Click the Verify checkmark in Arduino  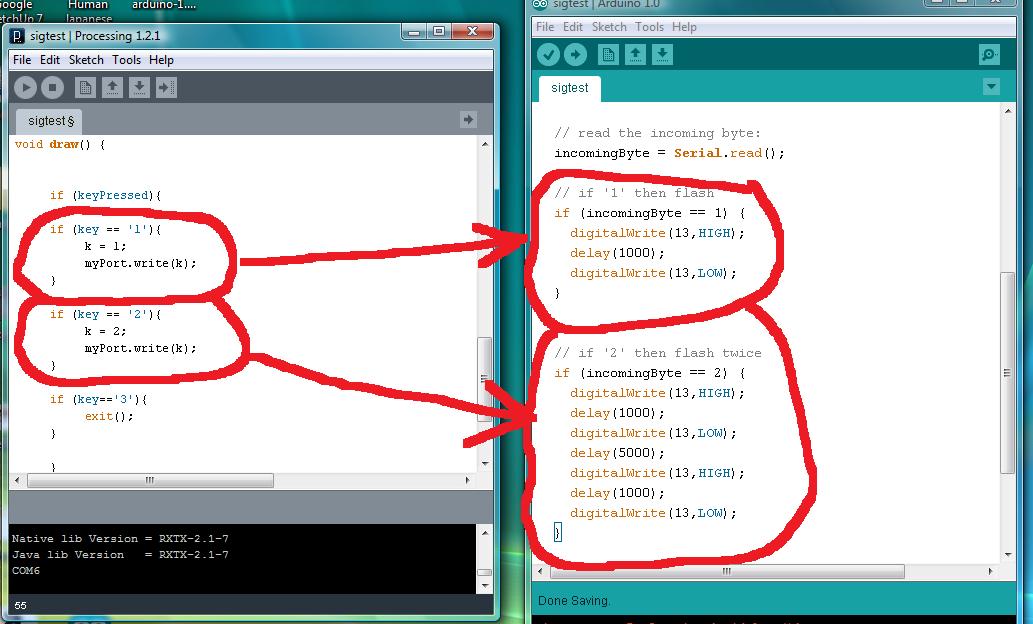[x=548, y=55]
